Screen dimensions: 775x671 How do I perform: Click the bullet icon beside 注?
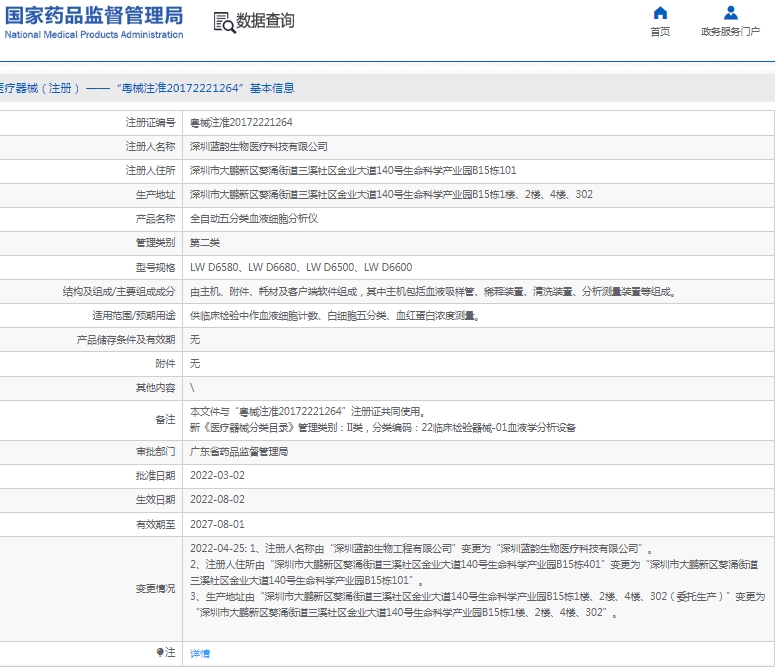[x=160, y=653]
